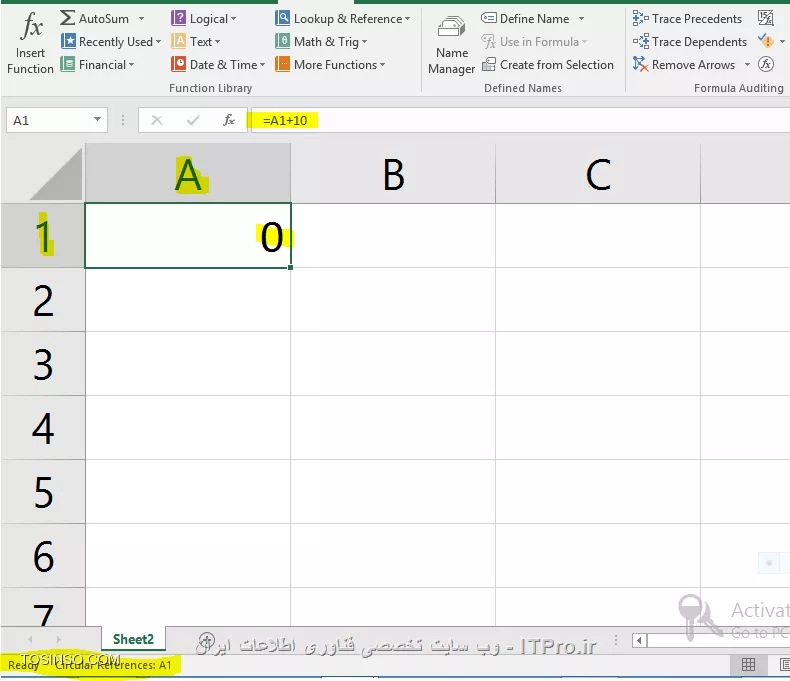Click the formula bar containing =A1+10
This screenshot has width=790, height=681.
pos(520,120)
